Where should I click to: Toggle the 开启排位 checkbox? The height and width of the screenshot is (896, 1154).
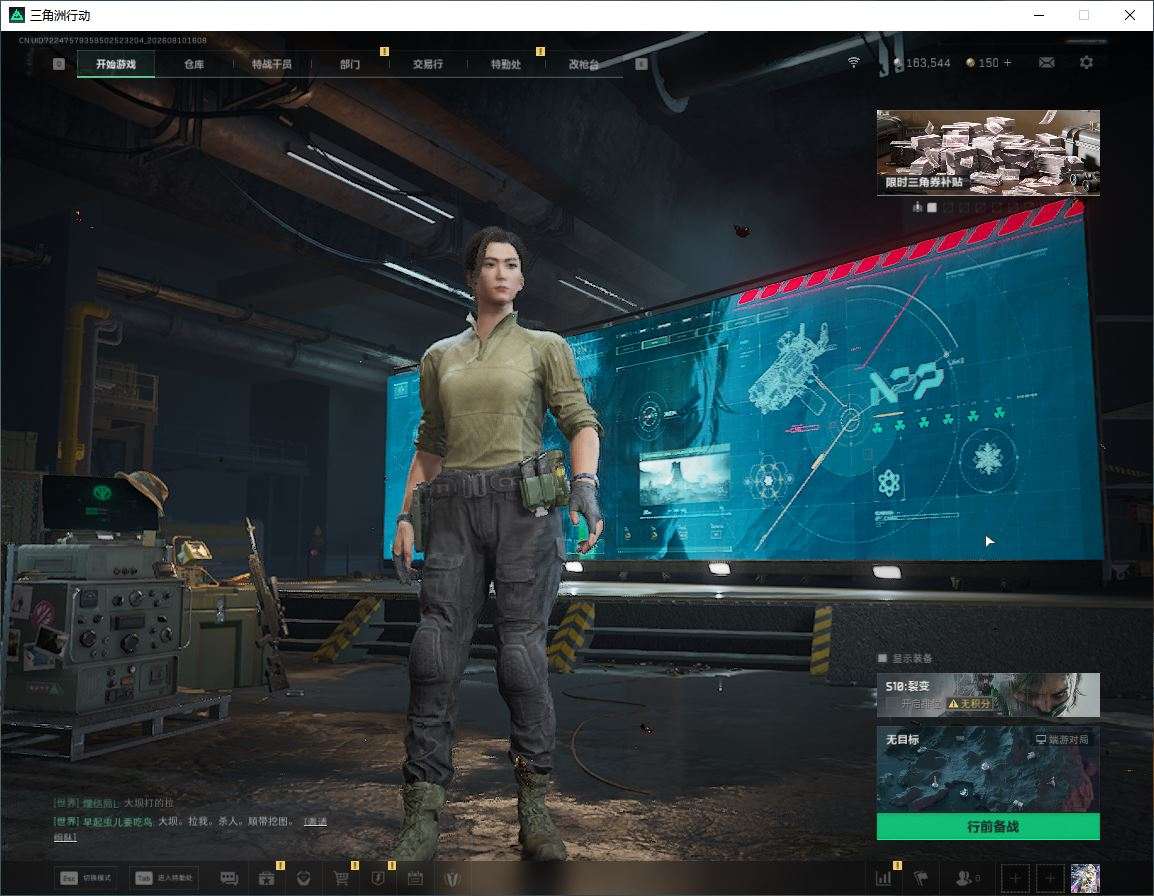(892, 704)
